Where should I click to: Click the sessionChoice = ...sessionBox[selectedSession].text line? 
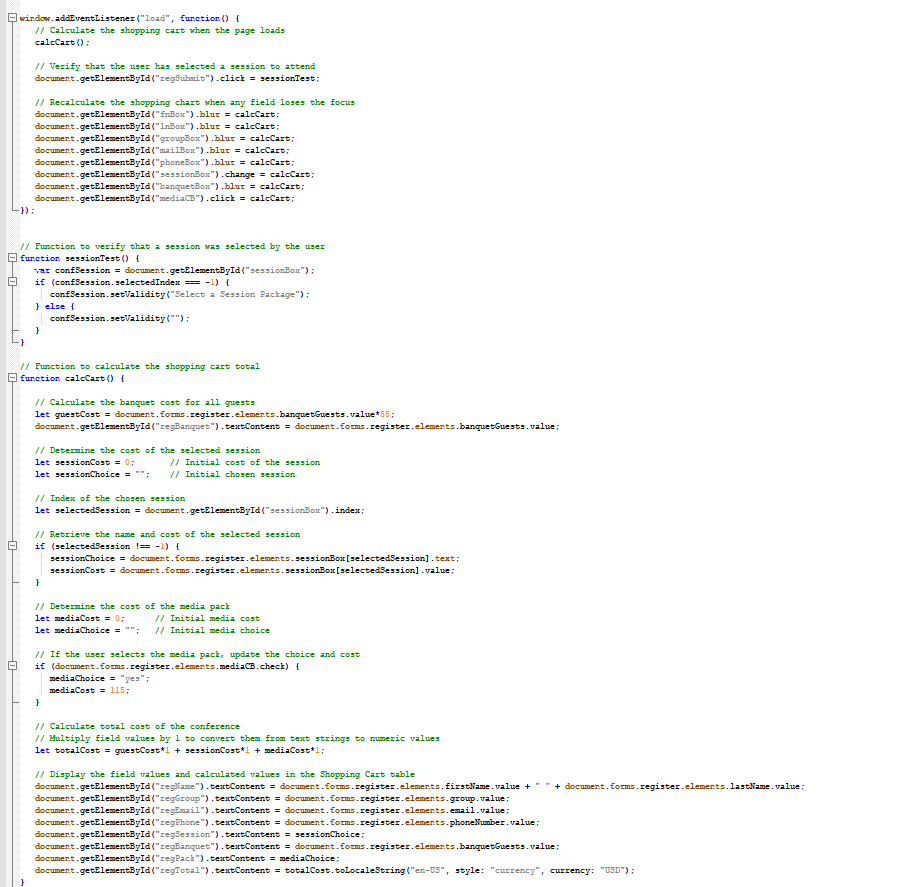point(255,558)
